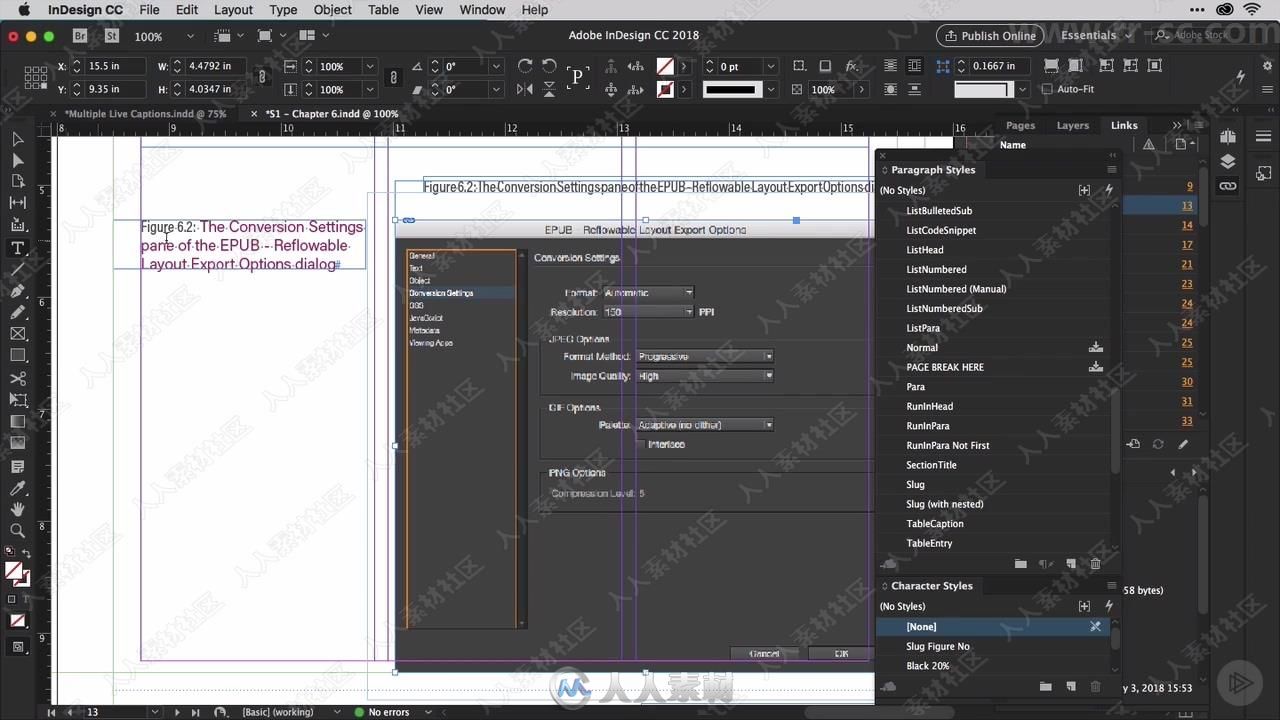Select the Scissors tool
This screenshot has width=1280, height=720.
coord(17,379)
